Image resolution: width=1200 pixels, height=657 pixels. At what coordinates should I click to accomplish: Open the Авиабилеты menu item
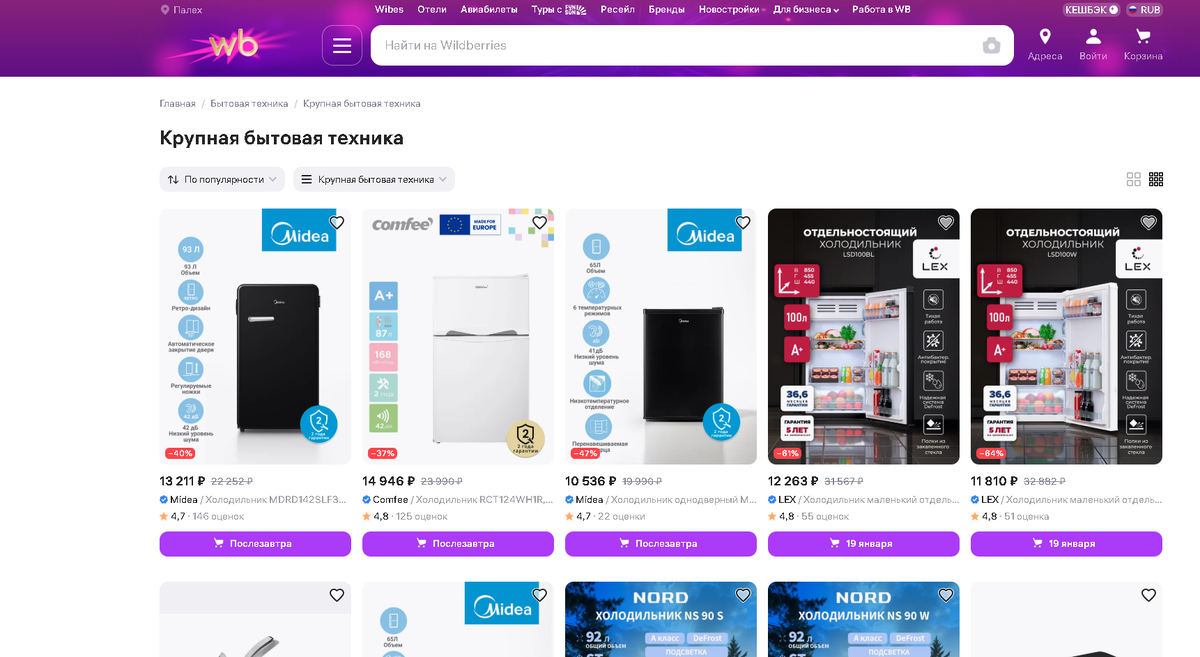click(x=489, y=9)
